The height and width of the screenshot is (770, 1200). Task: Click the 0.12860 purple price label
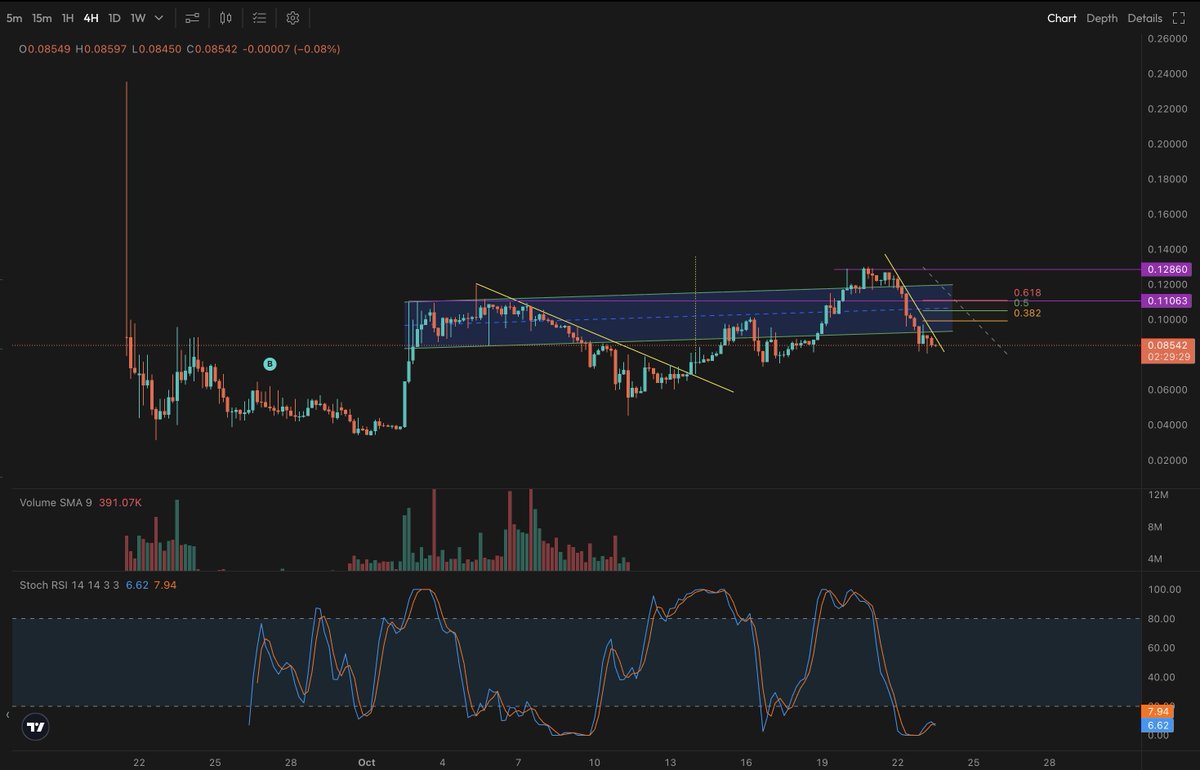pos(1165,270)
